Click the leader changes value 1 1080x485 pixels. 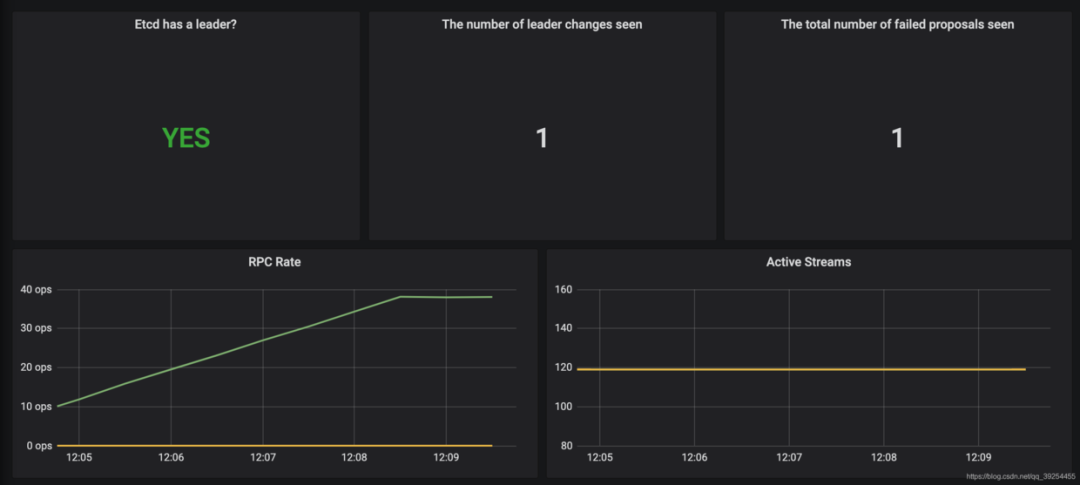541,138
